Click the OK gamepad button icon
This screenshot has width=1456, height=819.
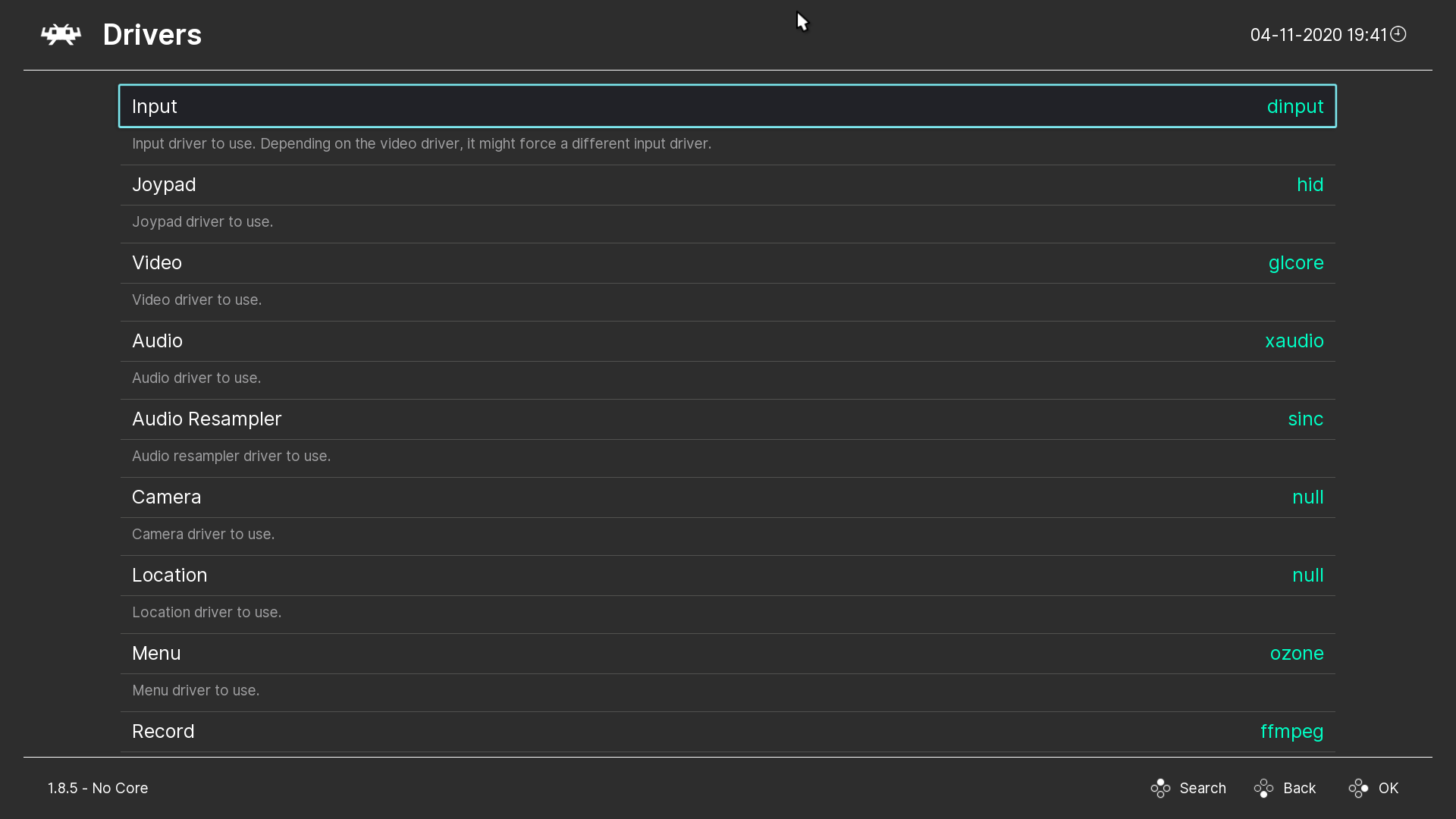pos(1358,789)
